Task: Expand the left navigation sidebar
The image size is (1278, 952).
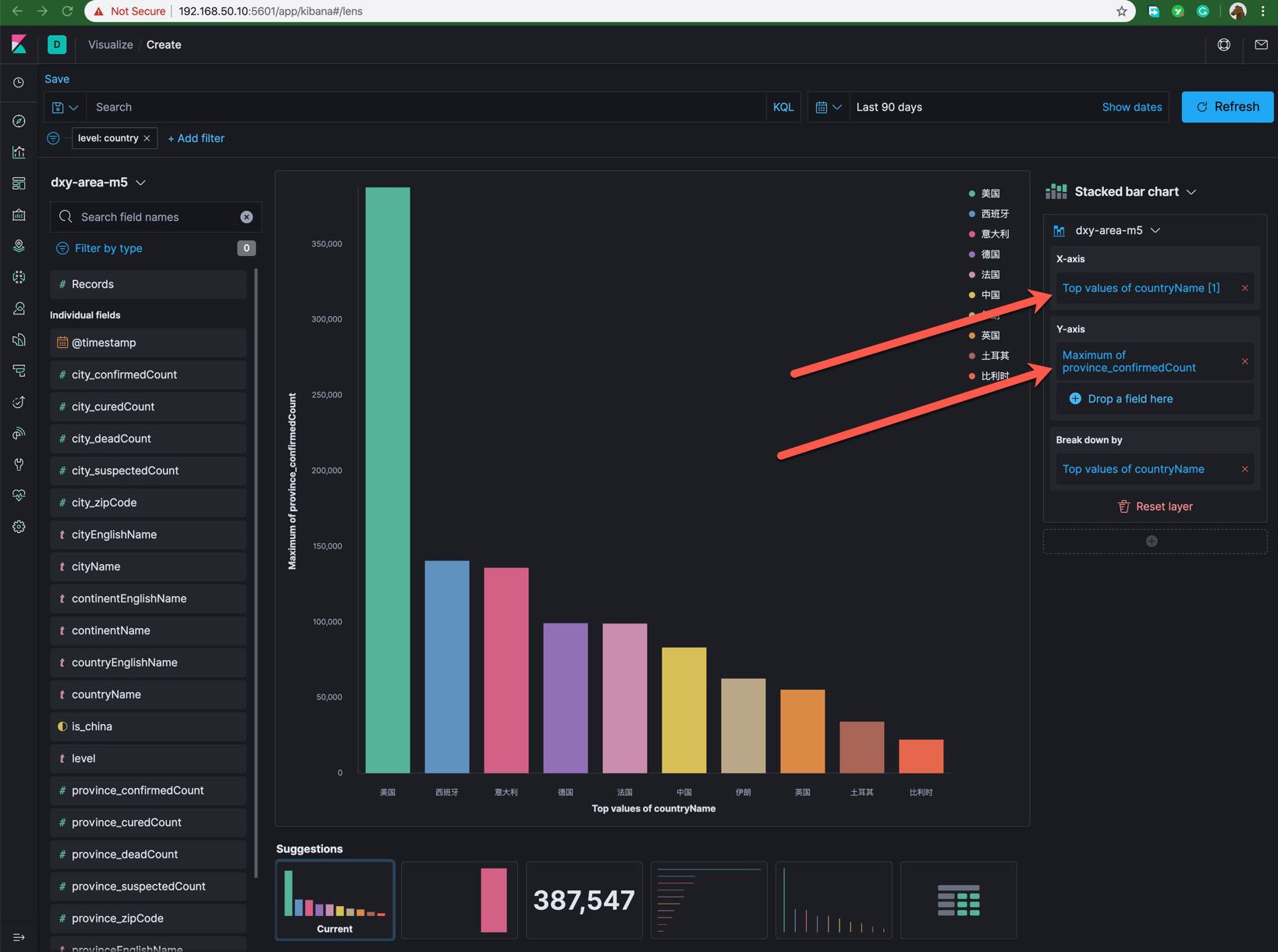Action: click(19, 936)
